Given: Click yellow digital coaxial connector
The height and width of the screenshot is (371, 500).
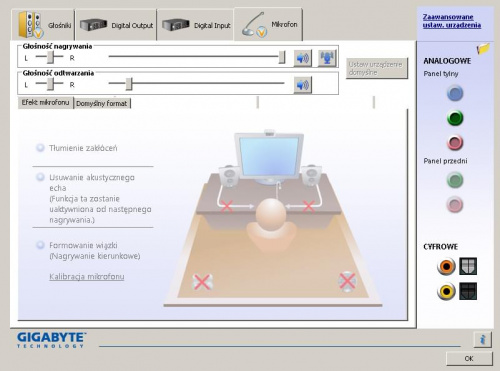Looking at the screenshot, I should point(446,291).
